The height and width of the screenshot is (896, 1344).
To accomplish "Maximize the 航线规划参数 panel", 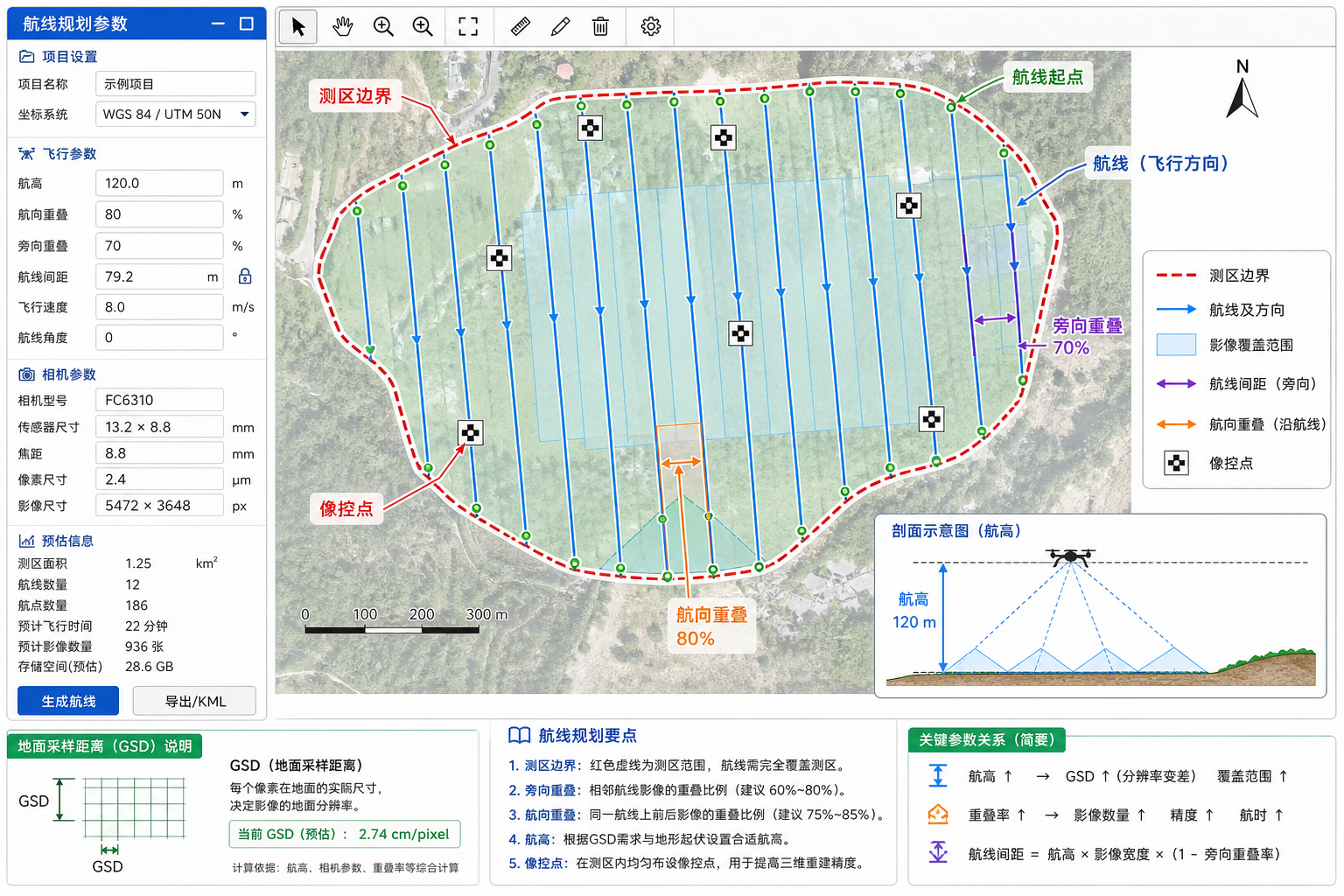I will pos(247,24).
